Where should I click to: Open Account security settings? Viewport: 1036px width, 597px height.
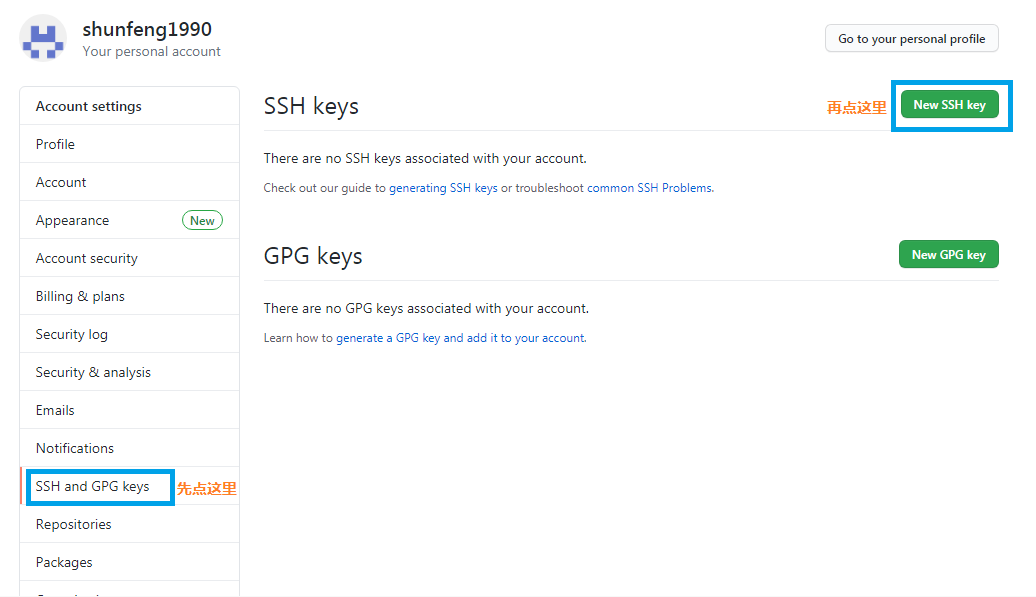click(x=87, y=258)
